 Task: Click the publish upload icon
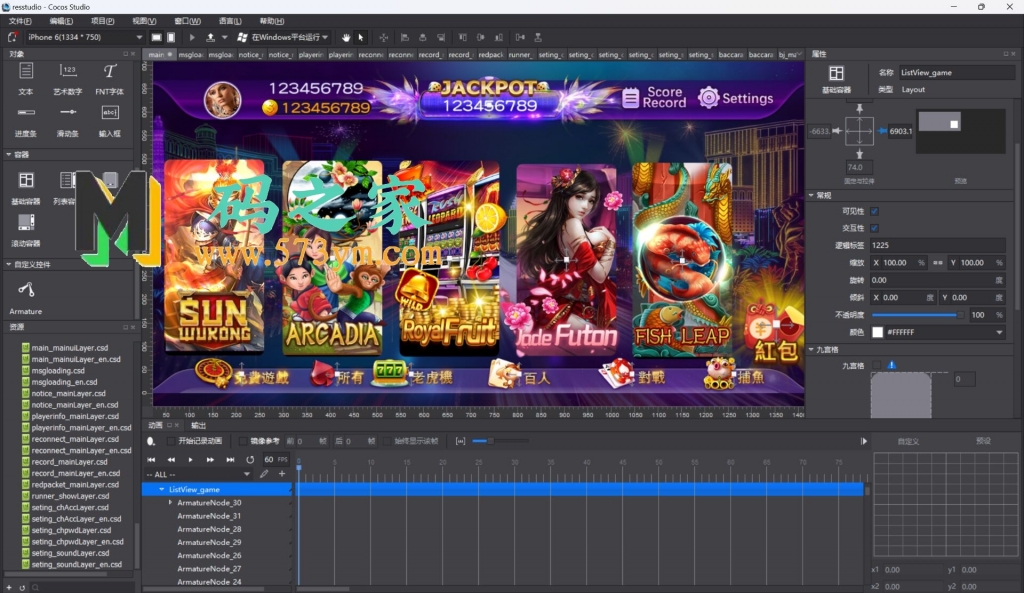[x=210, y=37]
